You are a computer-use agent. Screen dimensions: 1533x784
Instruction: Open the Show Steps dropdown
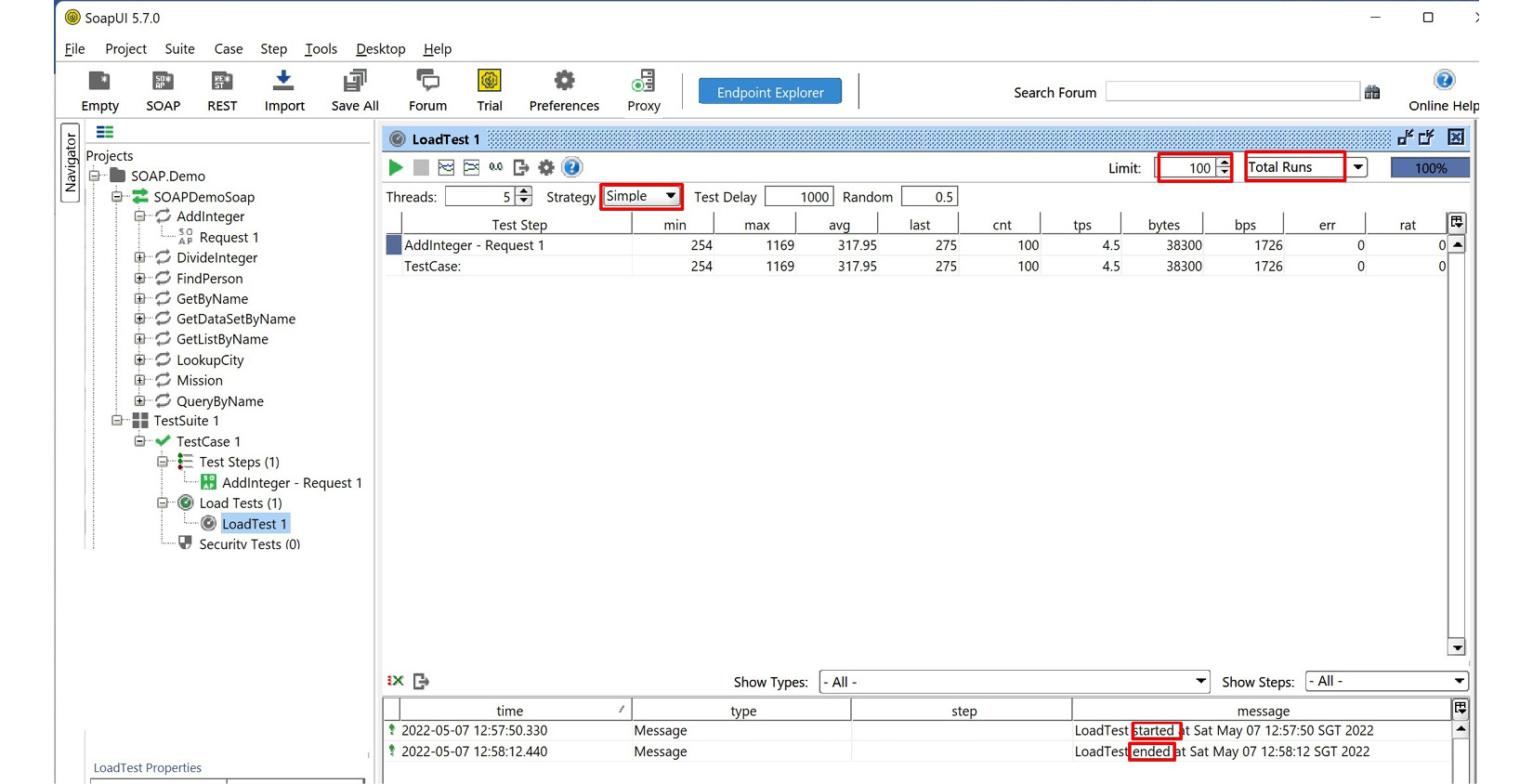[x=1386, y=681]
